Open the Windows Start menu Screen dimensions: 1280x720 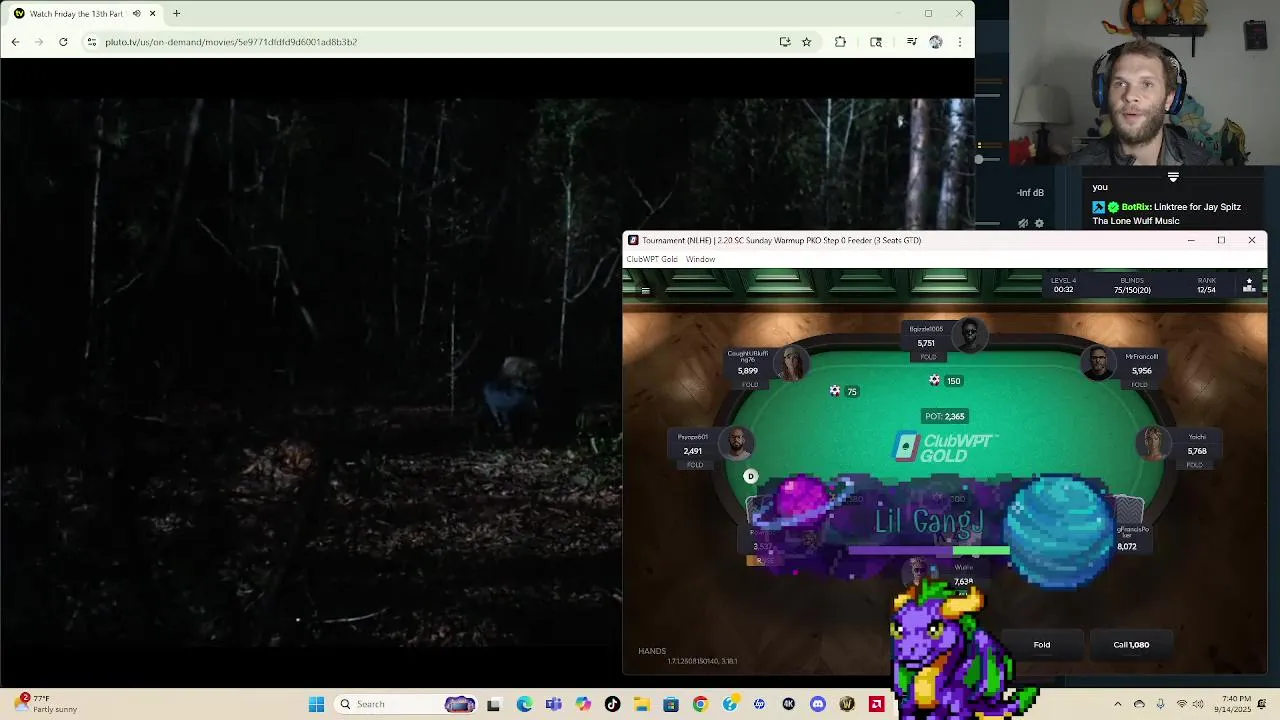[316, 704]
